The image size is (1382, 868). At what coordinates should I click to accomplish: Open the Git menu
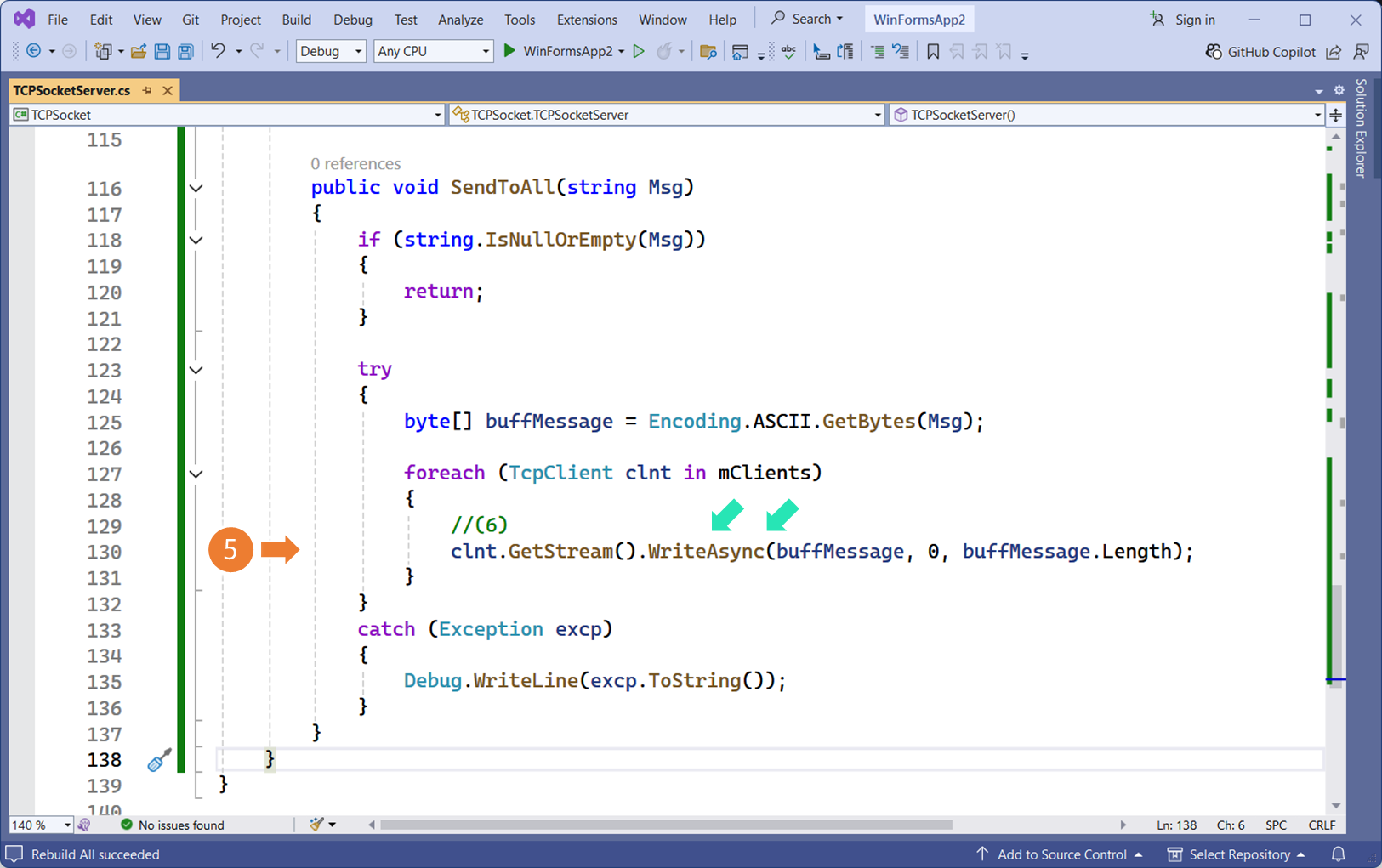[x=191, y=20]
